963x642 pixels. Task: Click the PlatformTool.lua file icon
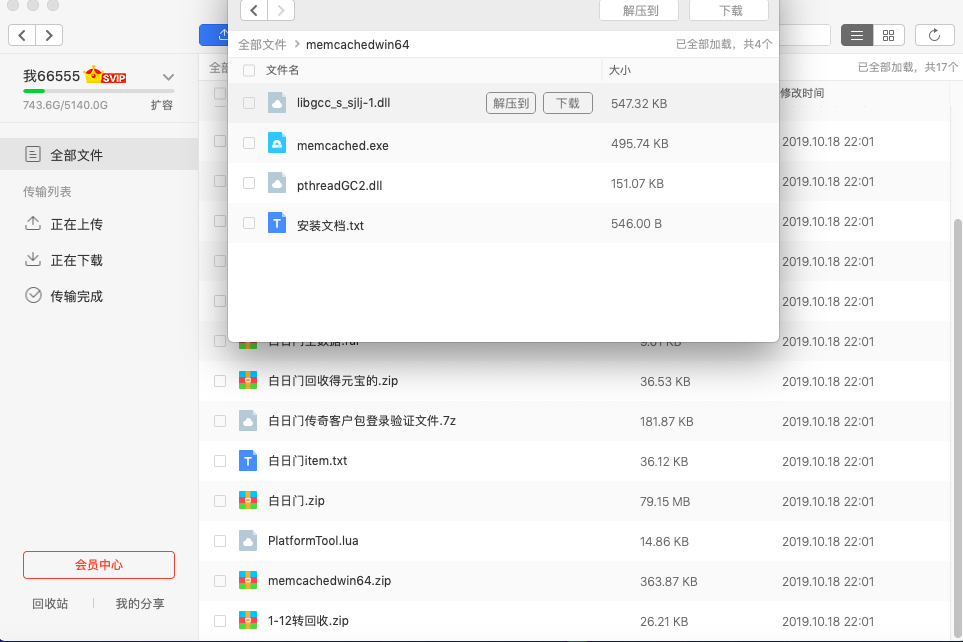248,540
